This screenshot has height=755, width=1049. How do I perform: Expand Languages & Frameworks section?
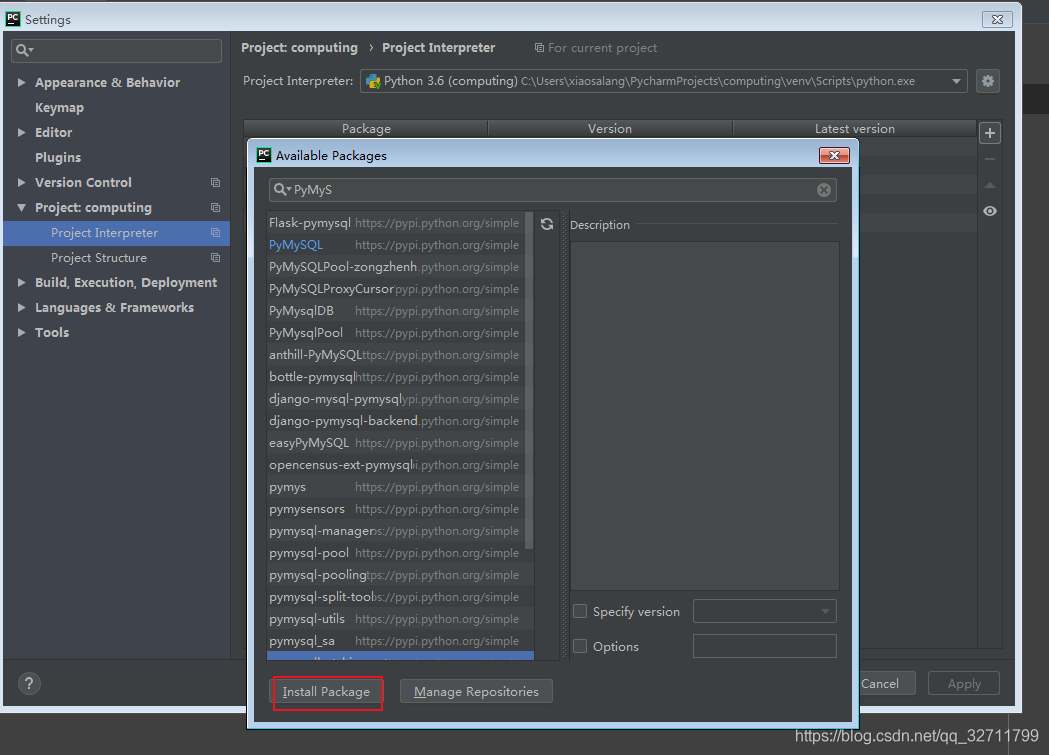tap(21, 308)
